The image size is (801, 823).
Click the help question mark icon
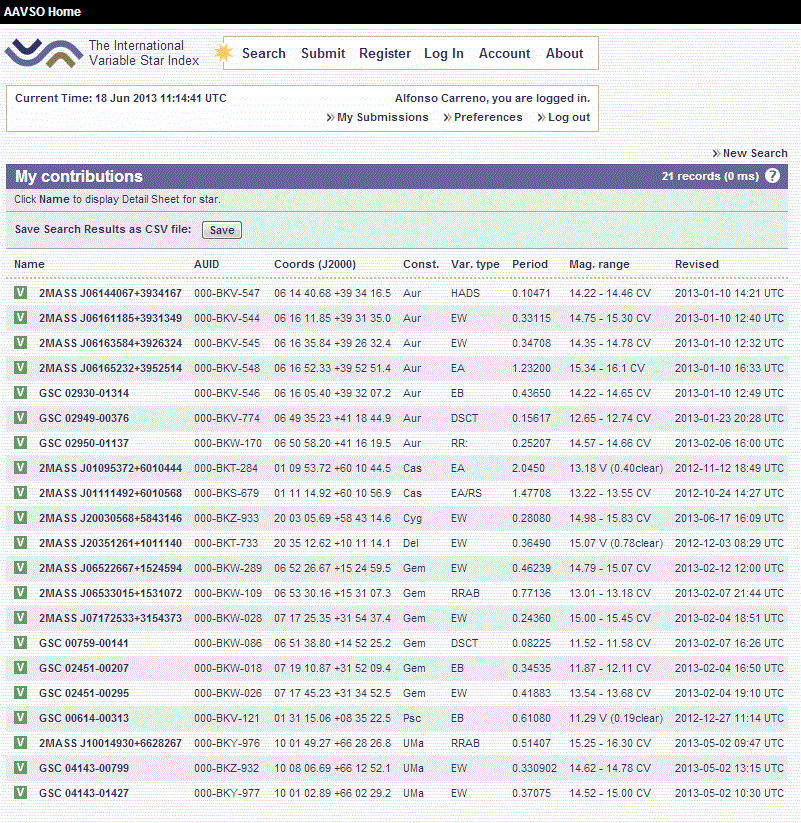772,176
